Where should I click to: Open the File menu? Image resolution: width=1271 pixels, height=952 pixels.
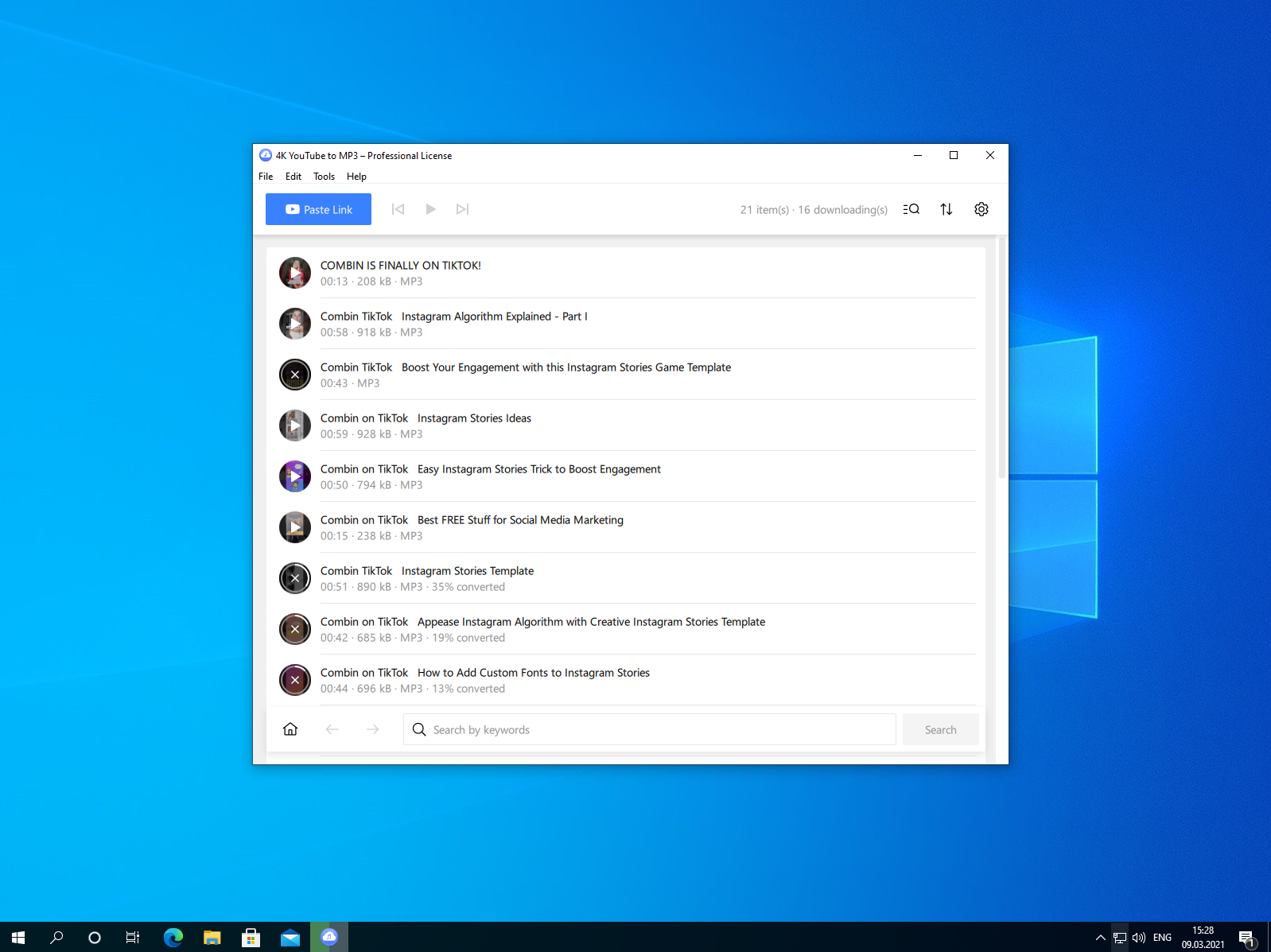tap(266, 177)
